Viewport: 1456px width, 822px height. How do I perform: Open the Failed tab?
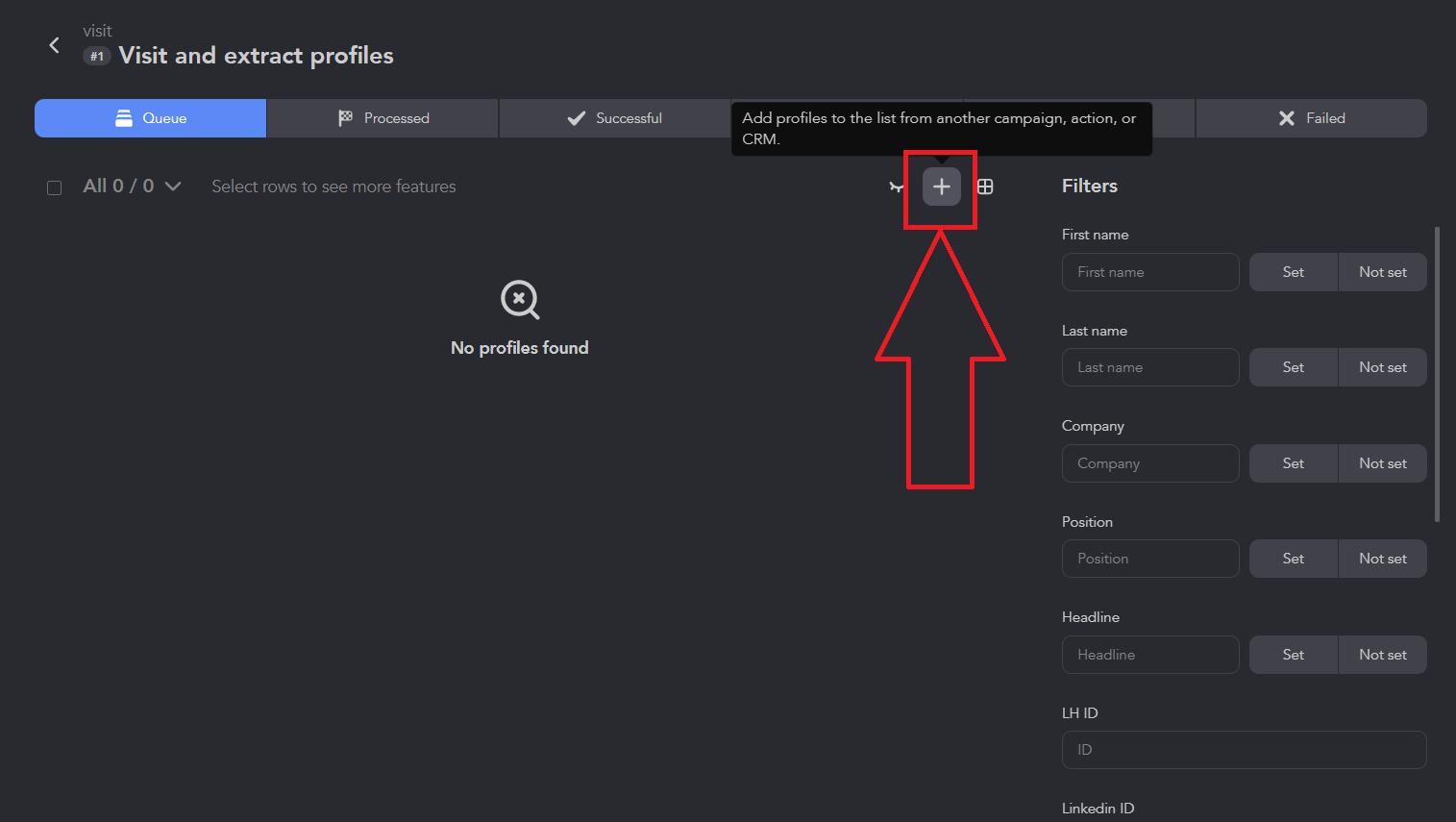click(x=1311, y=118)
